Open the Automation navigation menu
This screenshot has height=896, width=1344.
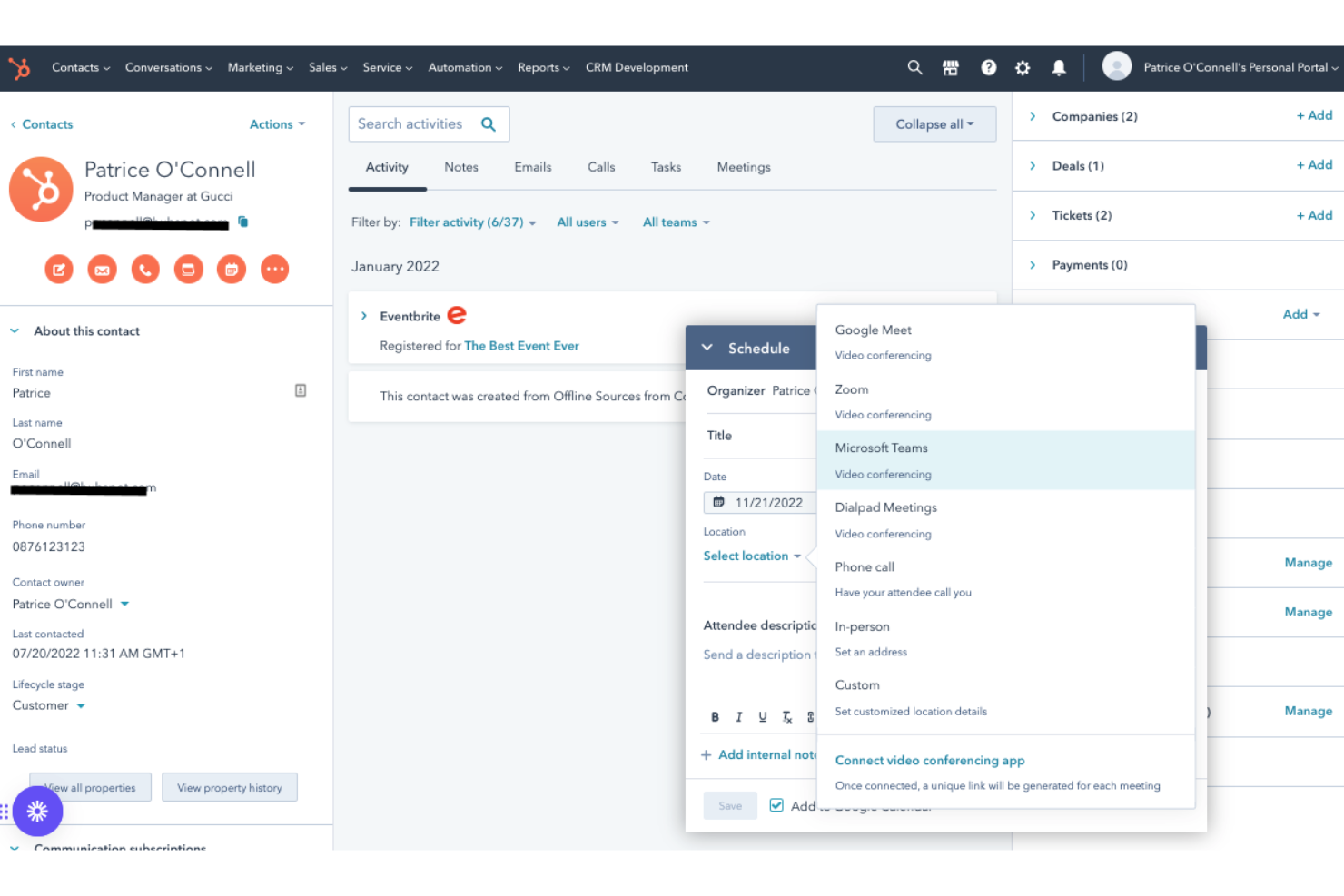pos(465,67)
